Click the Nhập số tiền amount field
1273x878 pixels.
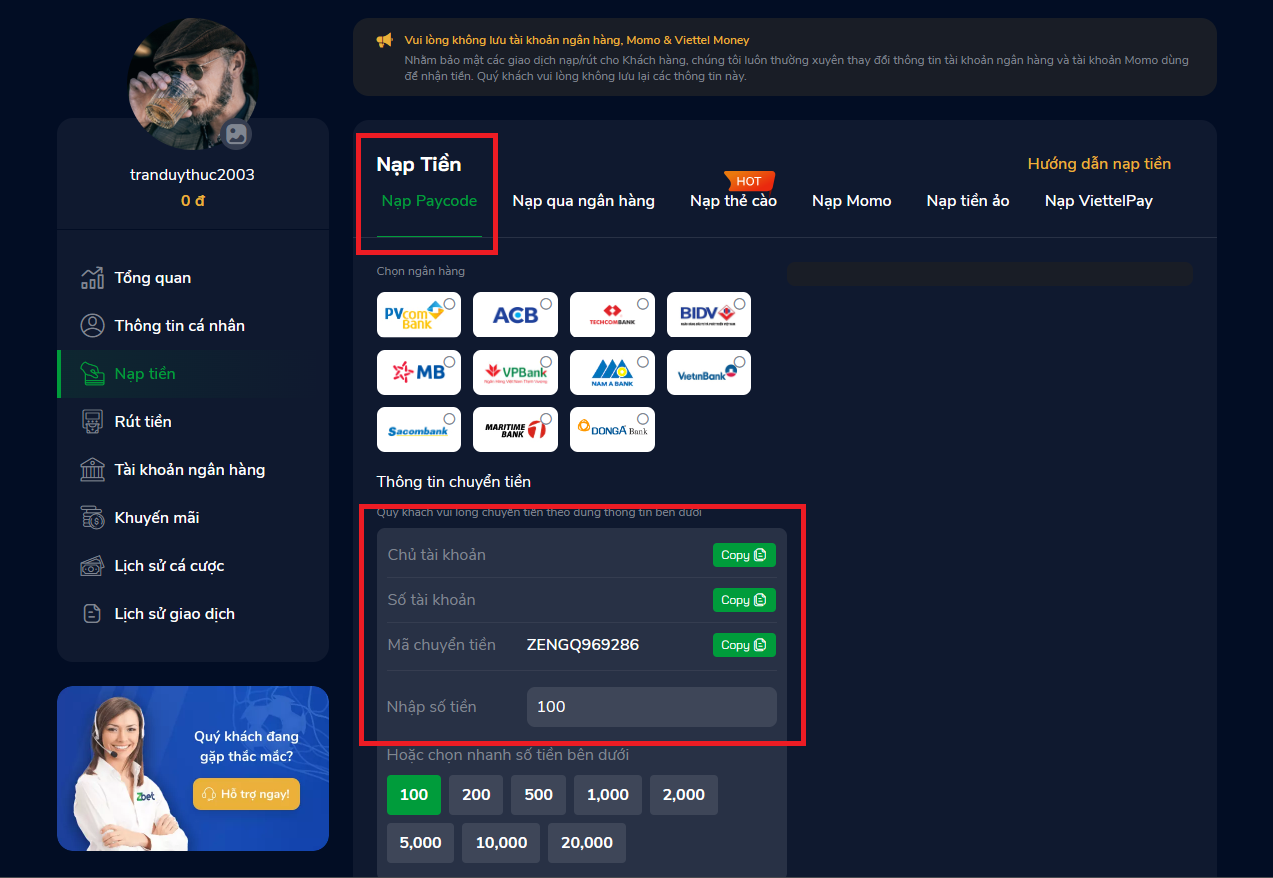point(651,706)
